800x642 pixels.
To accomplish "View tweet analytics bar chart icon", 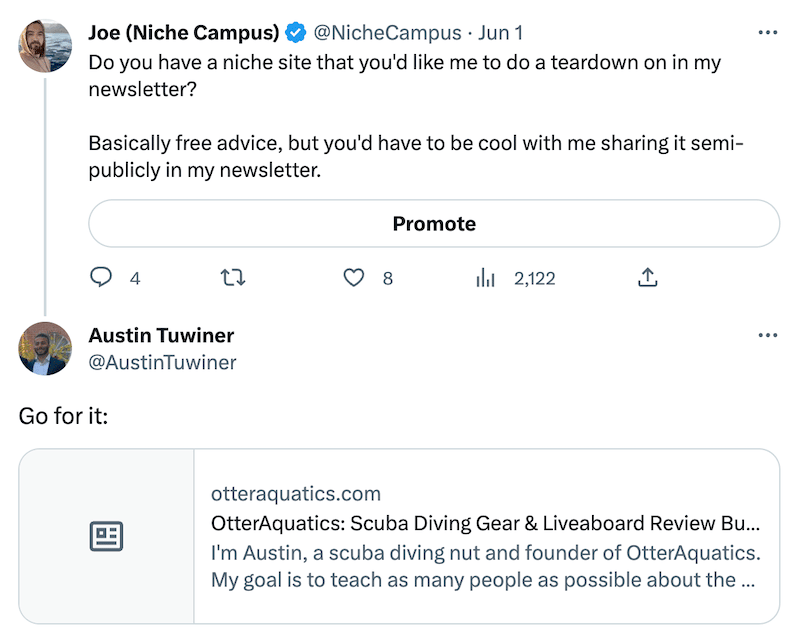I will 485,278.
